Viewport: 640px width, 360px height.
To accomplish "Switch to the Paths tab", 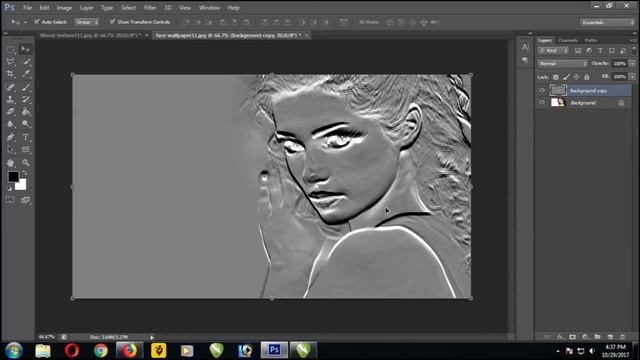I will pos(591,40).
